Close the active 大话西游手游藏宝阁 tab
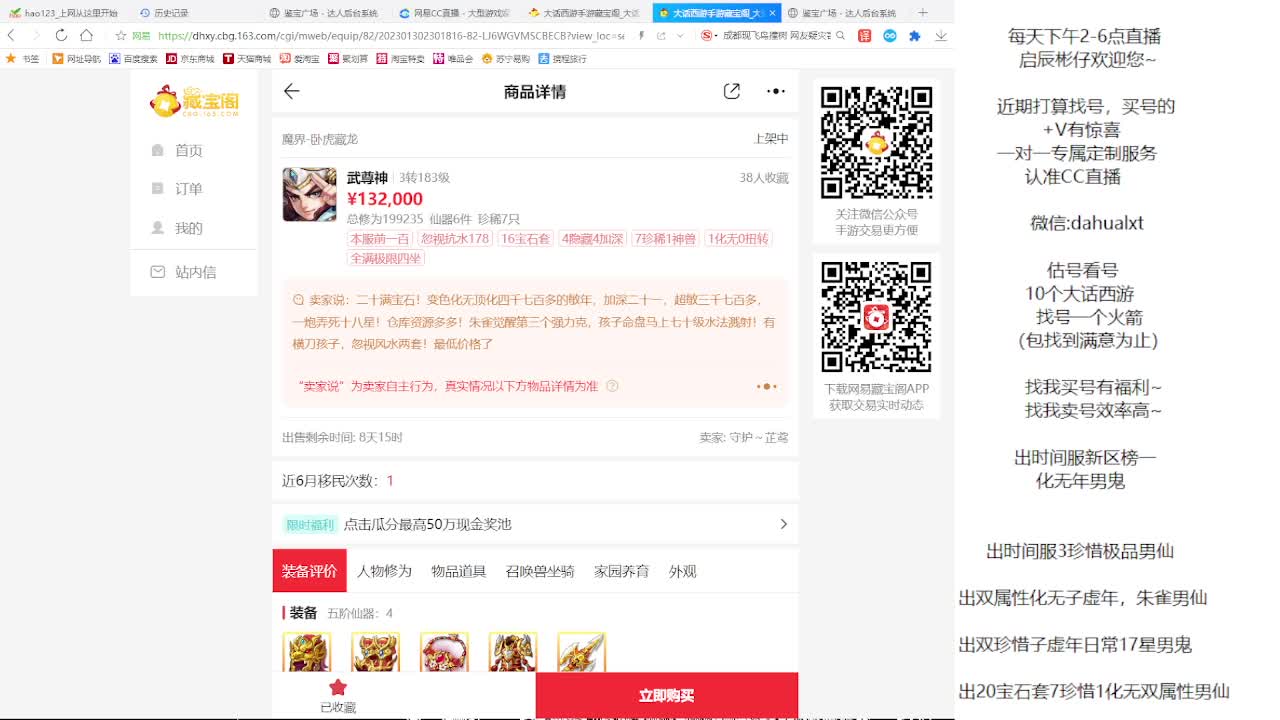The image size is (1280, 720). pos(773,13)
